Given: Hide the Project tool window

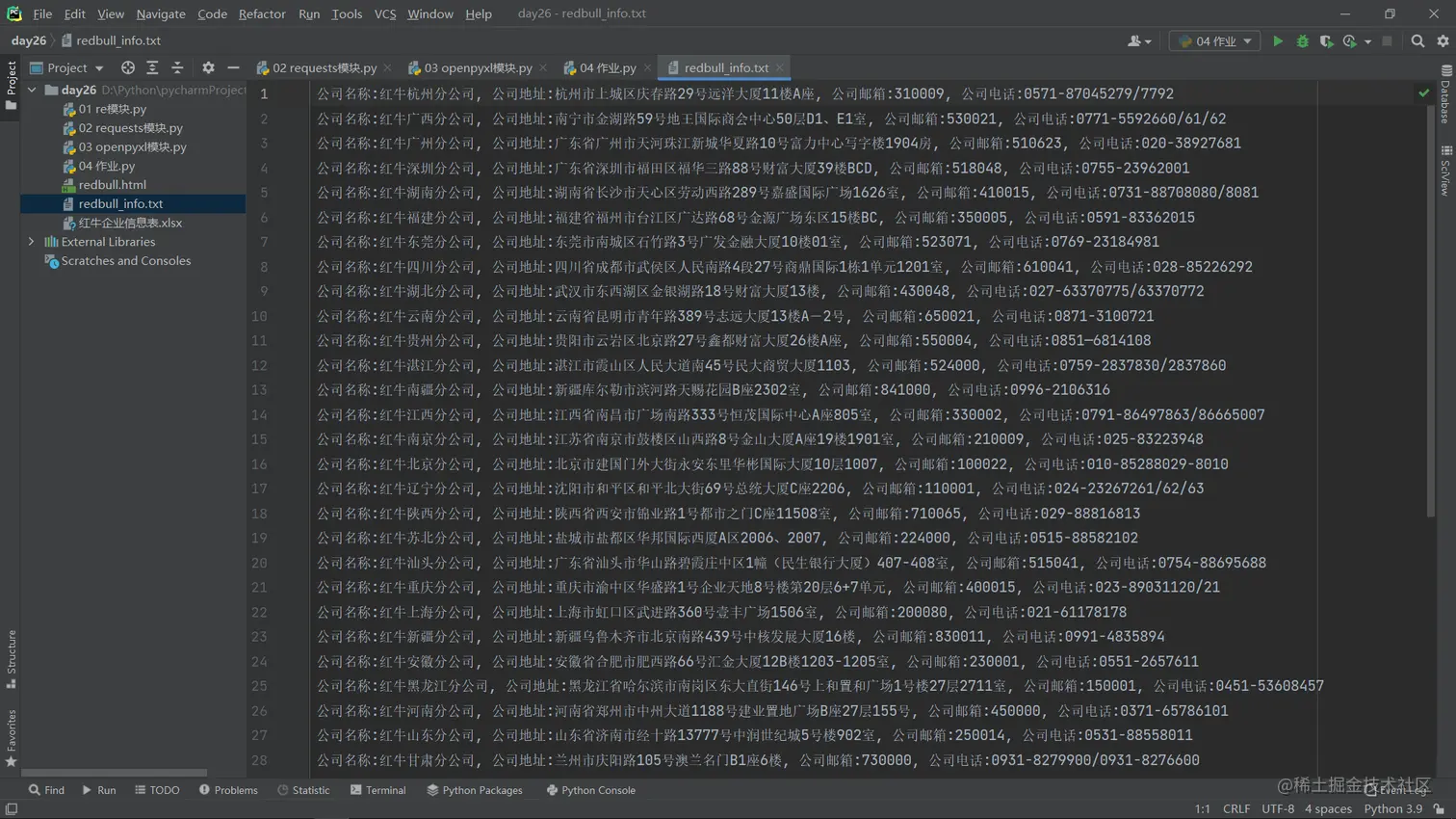Looking at the screenshot, I should (233, 68).
